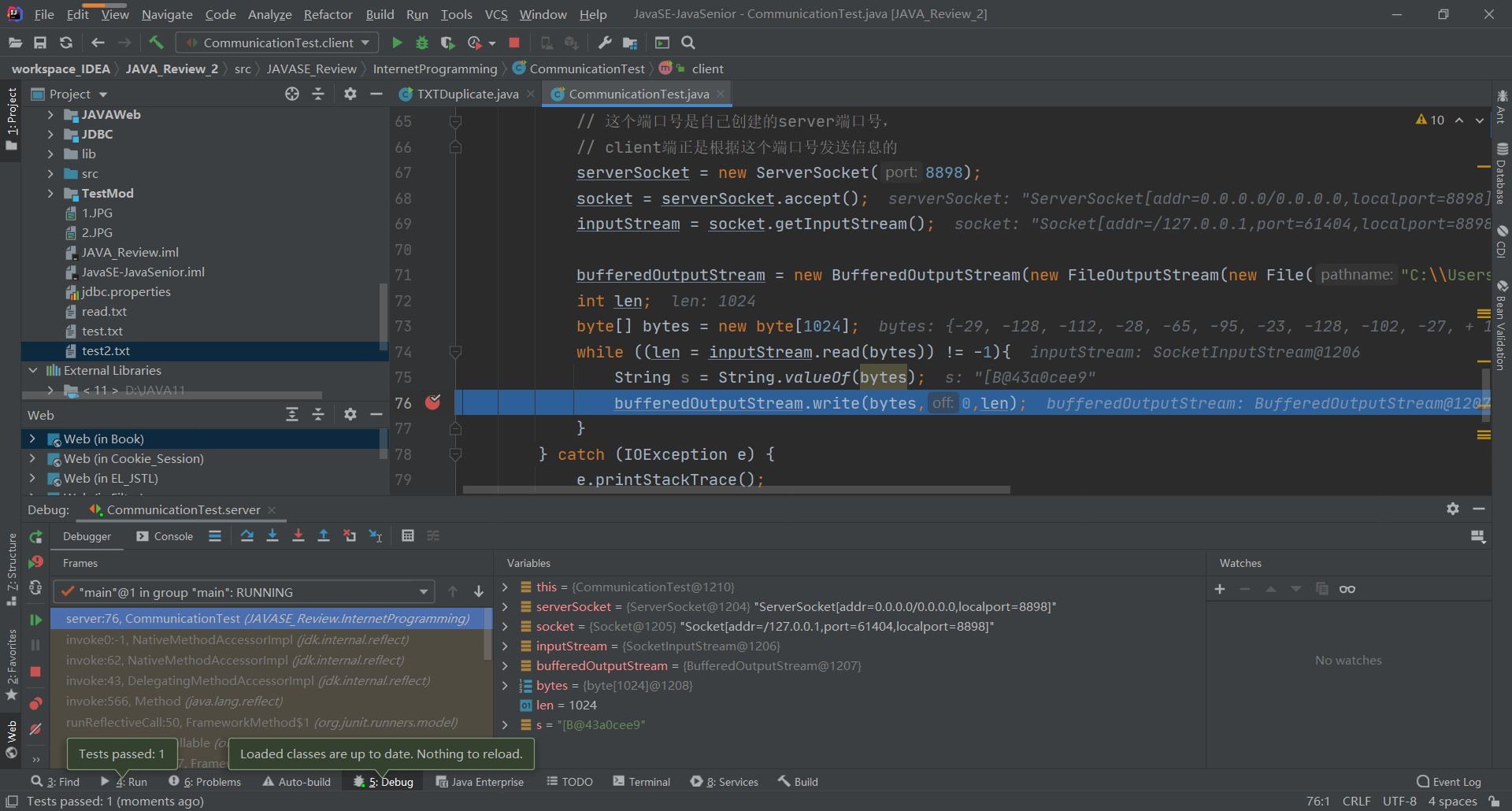Rerun CommunicationTest.server in the debug panel
This screenshot has width=1512, height=811.
click(x=35, y=537)
